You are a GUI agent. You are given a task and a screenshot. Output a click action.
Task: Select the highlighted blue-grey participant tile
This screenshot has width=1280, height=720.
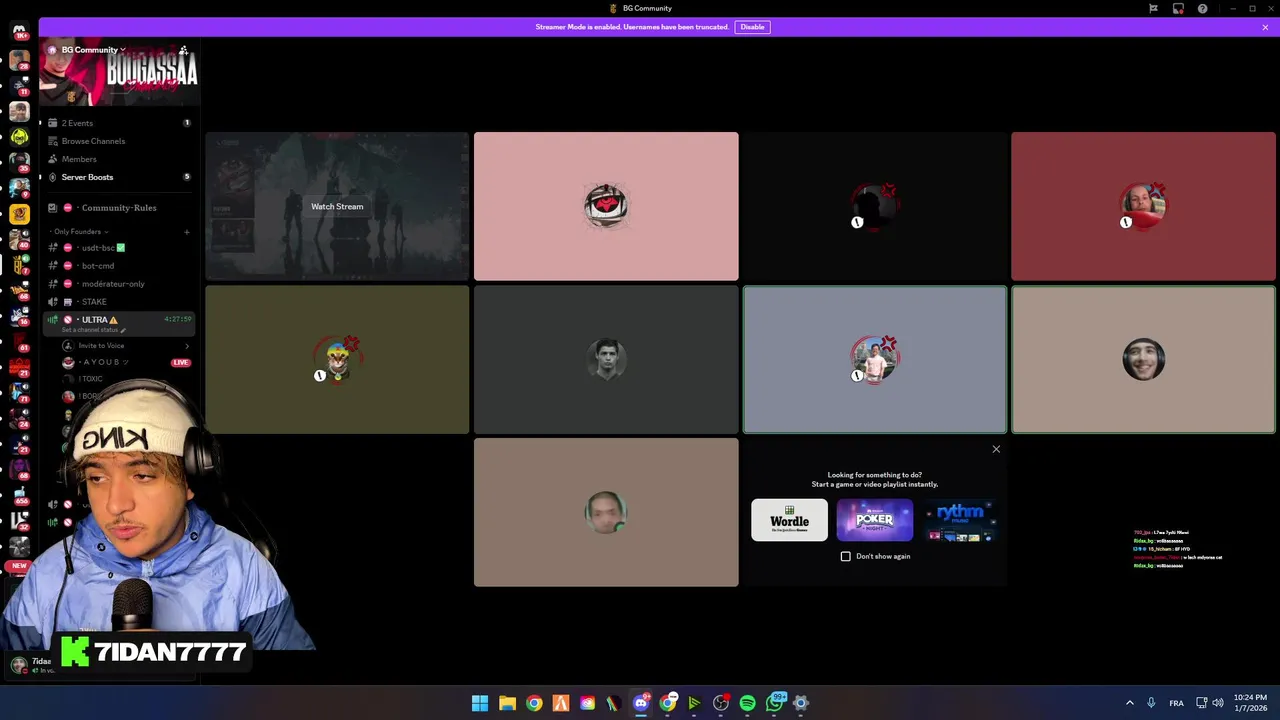(875, 360)
